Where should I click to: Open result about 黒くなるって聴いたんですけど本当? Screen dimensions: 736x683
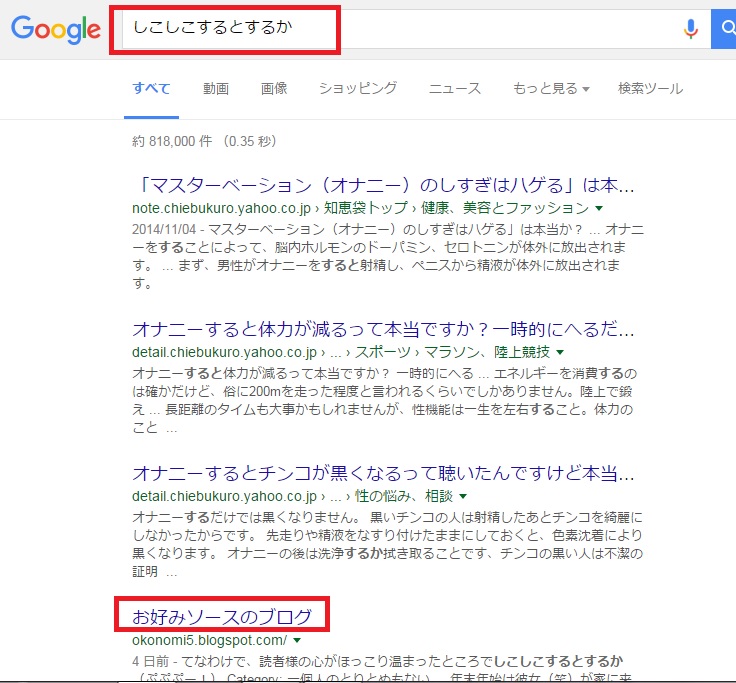click(383, 474)
